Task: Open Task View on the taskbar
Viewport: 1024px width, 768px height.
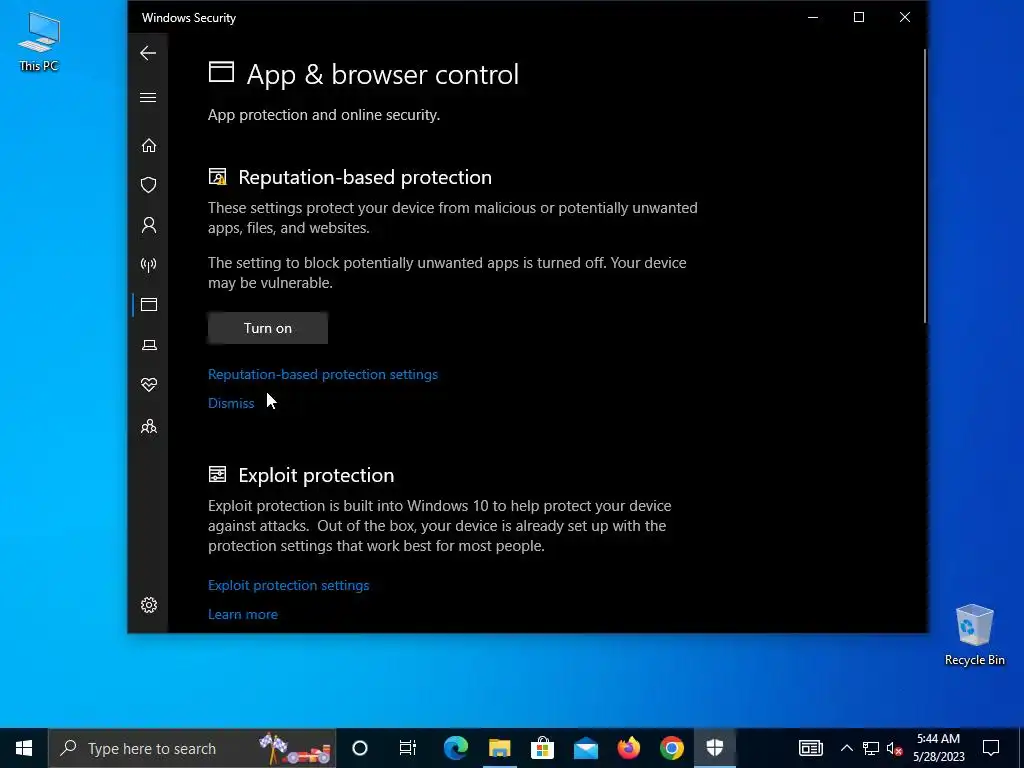Action: point(408,748)
